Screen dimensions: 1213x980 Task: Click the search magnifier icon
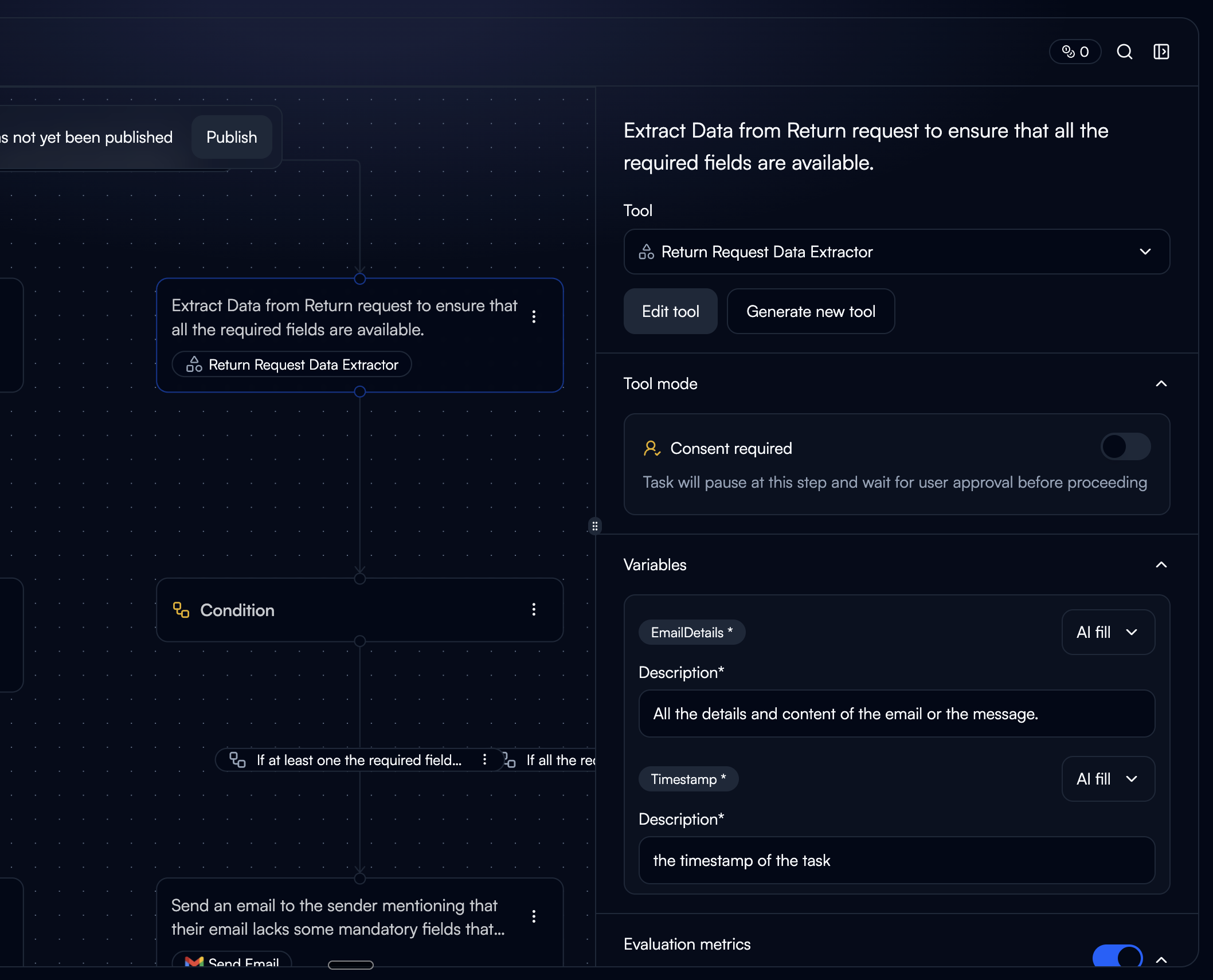(1124, 52)
